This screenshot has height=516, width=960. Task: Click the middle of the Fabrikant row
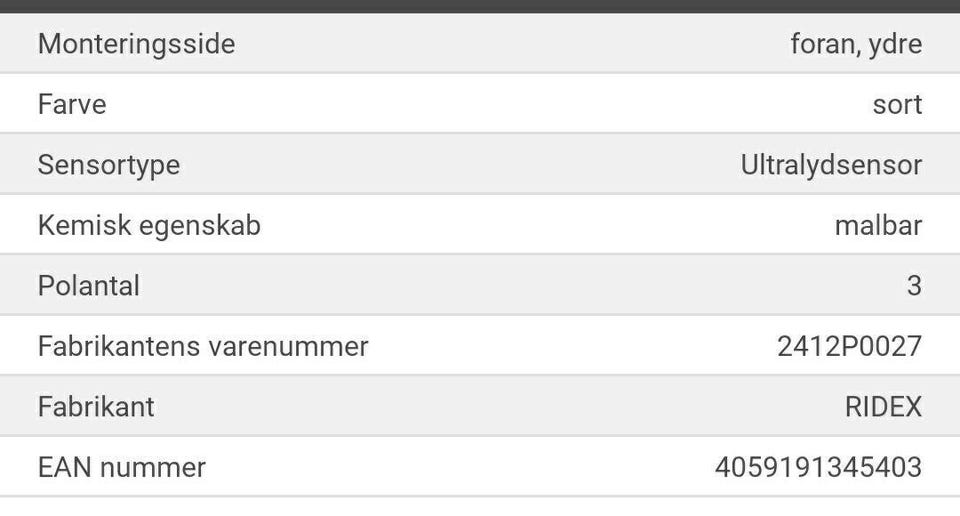[x=480, y=407]
